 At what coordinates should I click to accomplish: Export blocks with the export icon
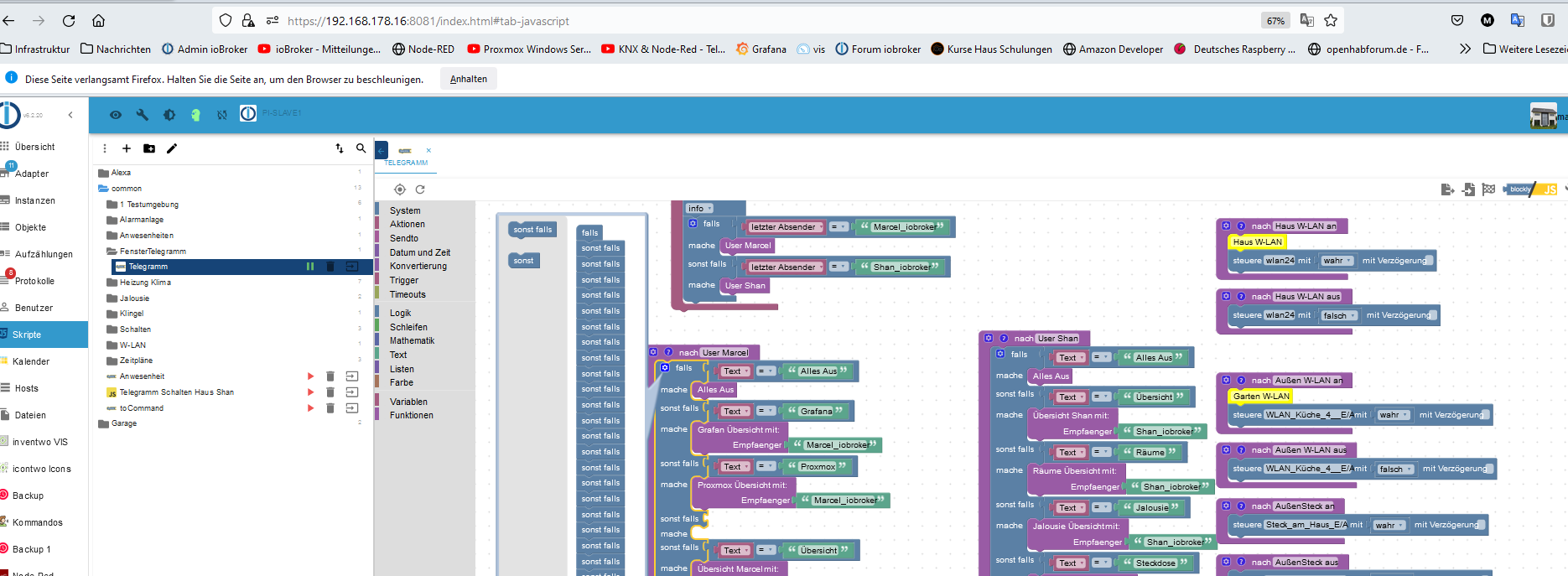[1447, 189]
